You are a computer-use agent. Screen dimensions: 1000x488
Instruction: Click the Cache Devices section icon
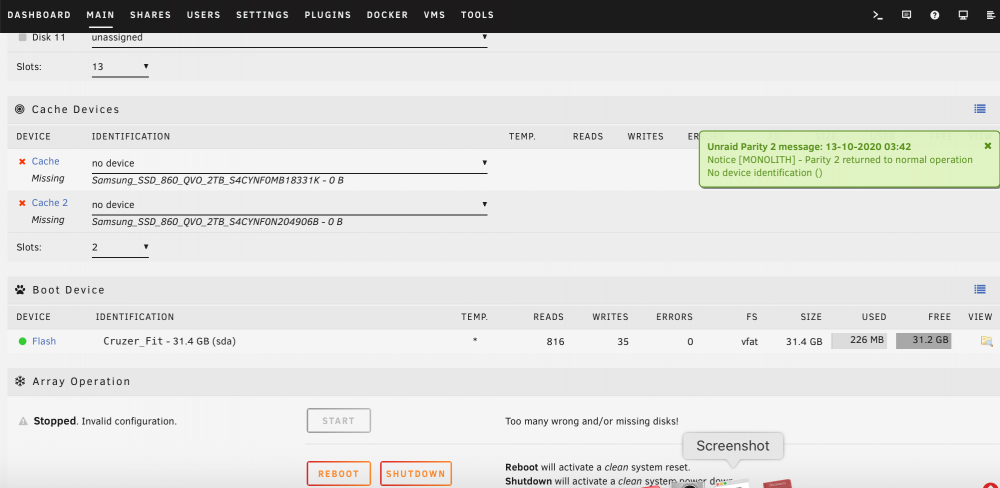[x=20, y=109]
